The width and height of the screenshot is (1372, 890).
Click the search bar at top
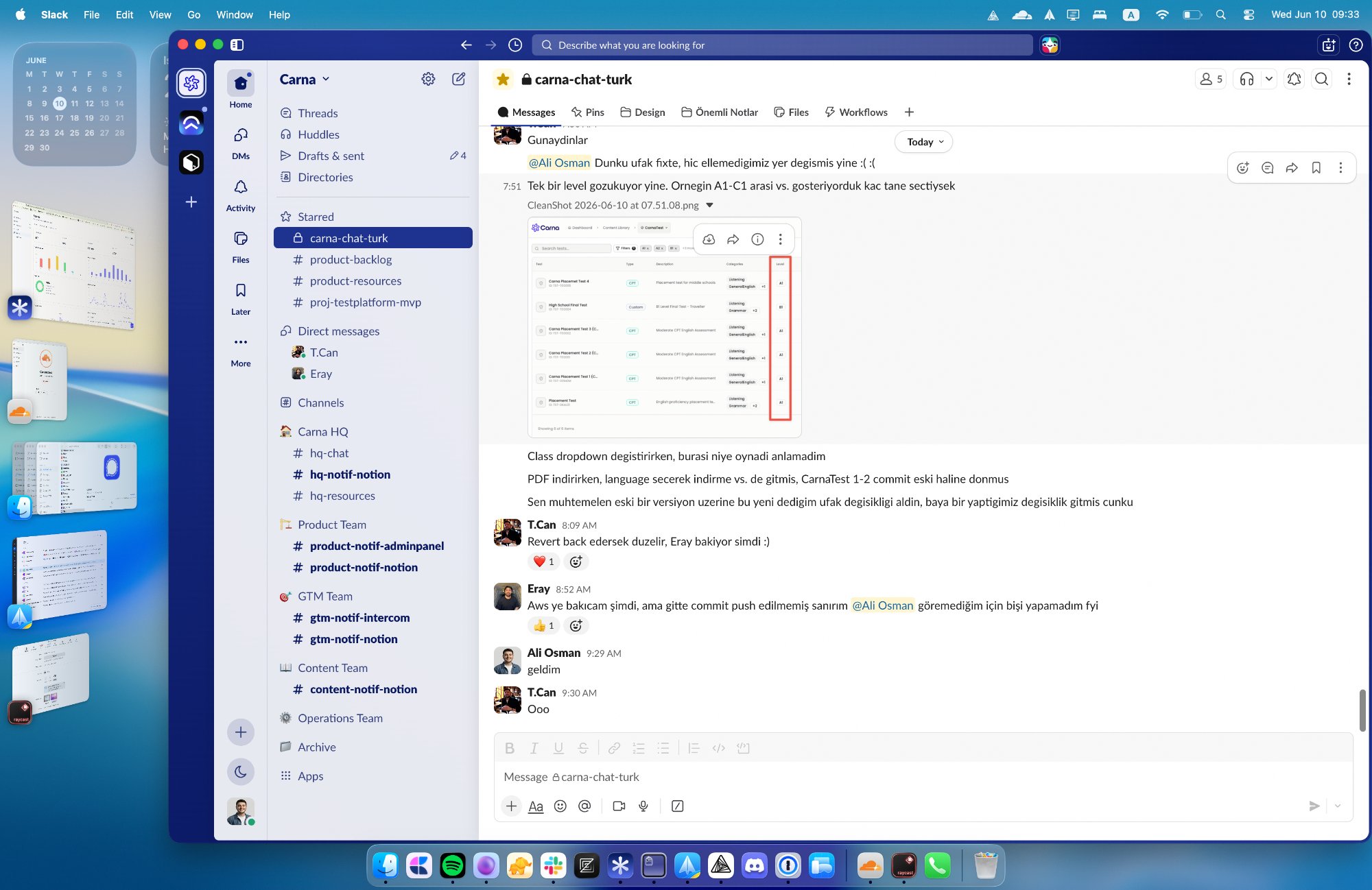[x=782, y=45]
